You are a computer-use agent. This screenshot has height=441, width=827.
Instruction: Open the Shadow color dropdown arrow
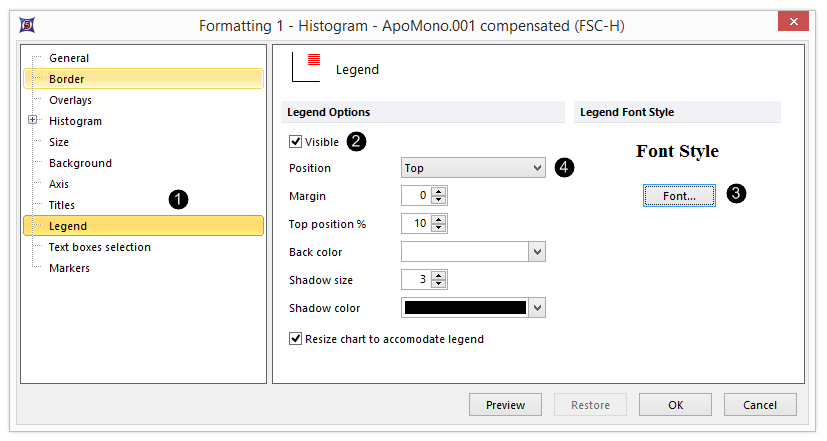click(x=537, y=308)
